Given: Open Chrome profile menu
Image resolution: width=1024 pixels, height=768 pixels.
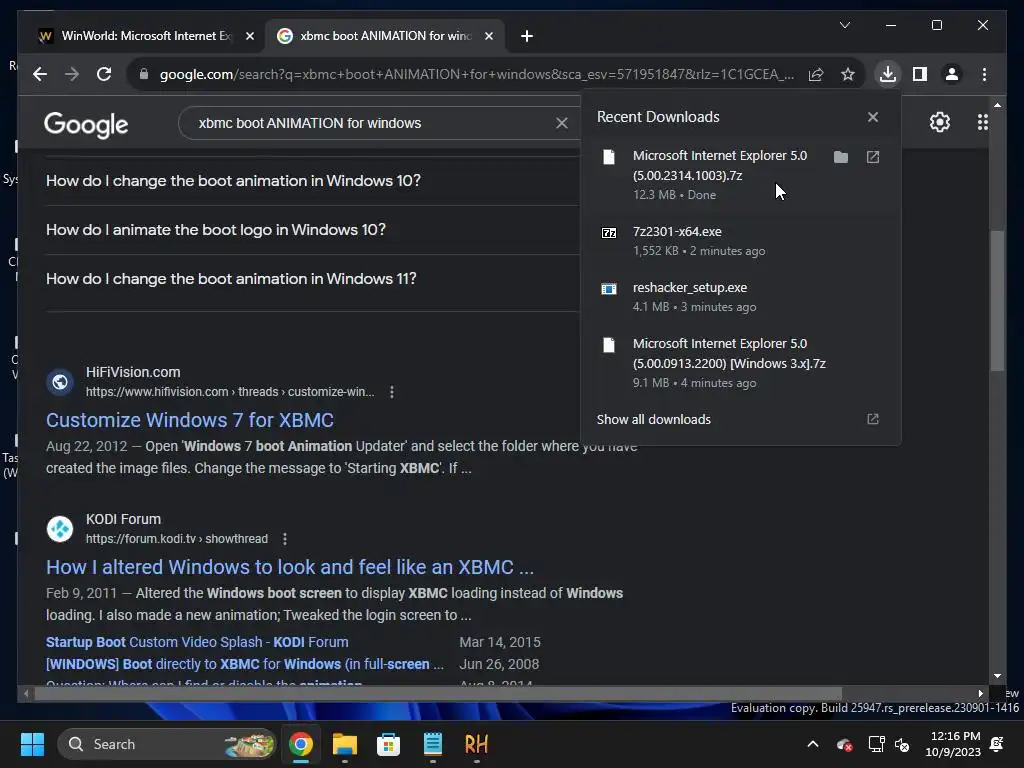Looking at the screenshot, I should pos(952,74).
